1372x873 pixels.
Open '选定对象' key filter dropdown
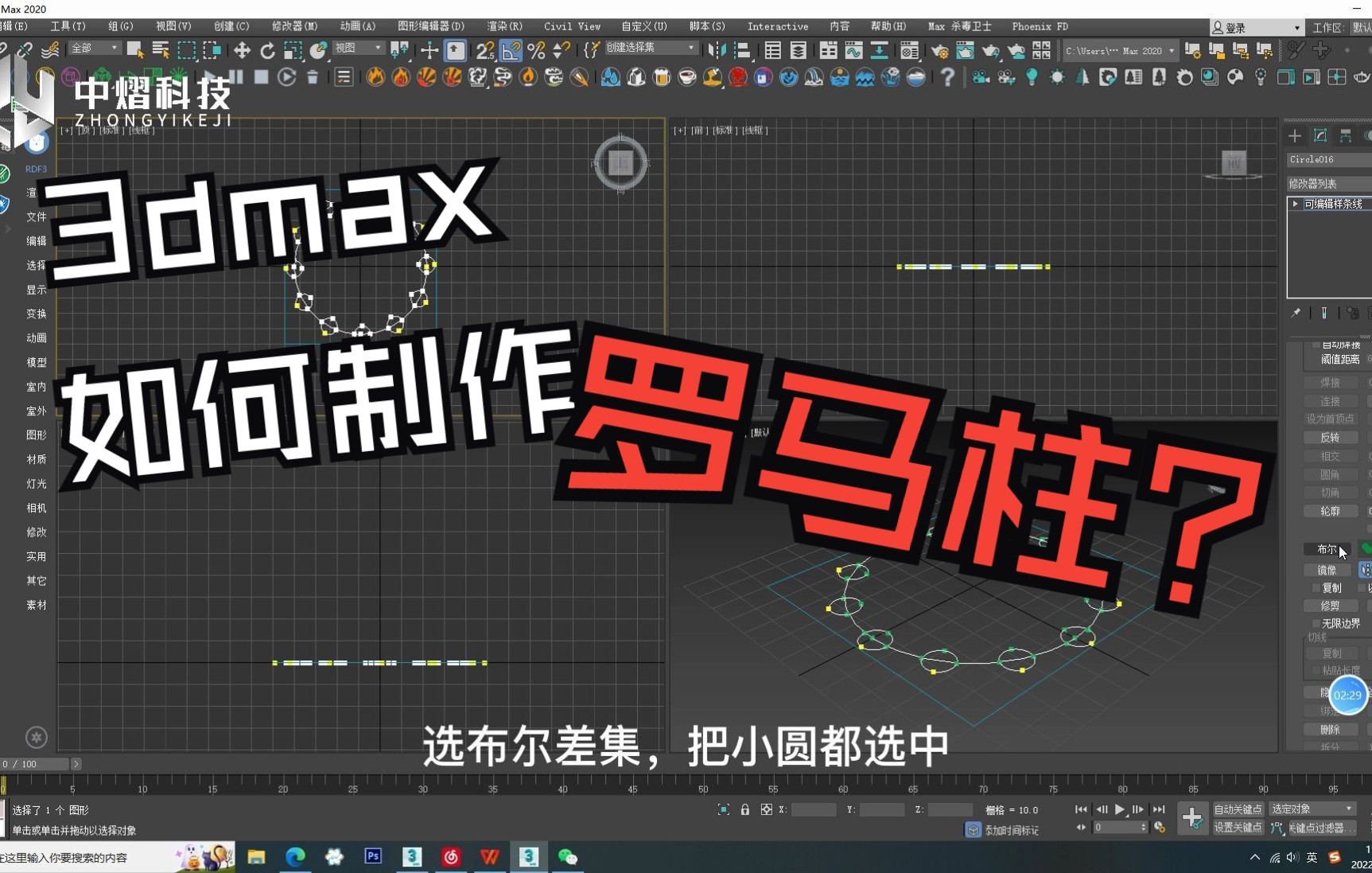(x=1312, y=809)
